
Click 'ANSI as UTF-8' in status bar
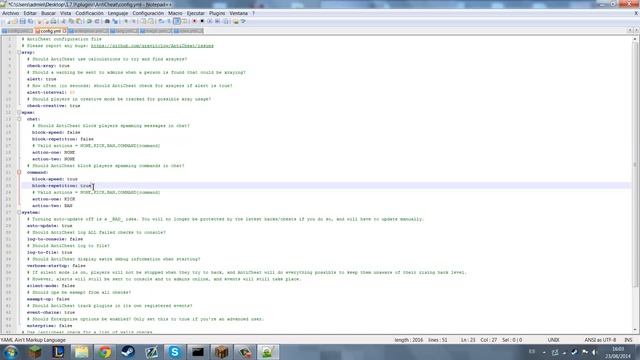pyautogui.click(x=600, y=340)
